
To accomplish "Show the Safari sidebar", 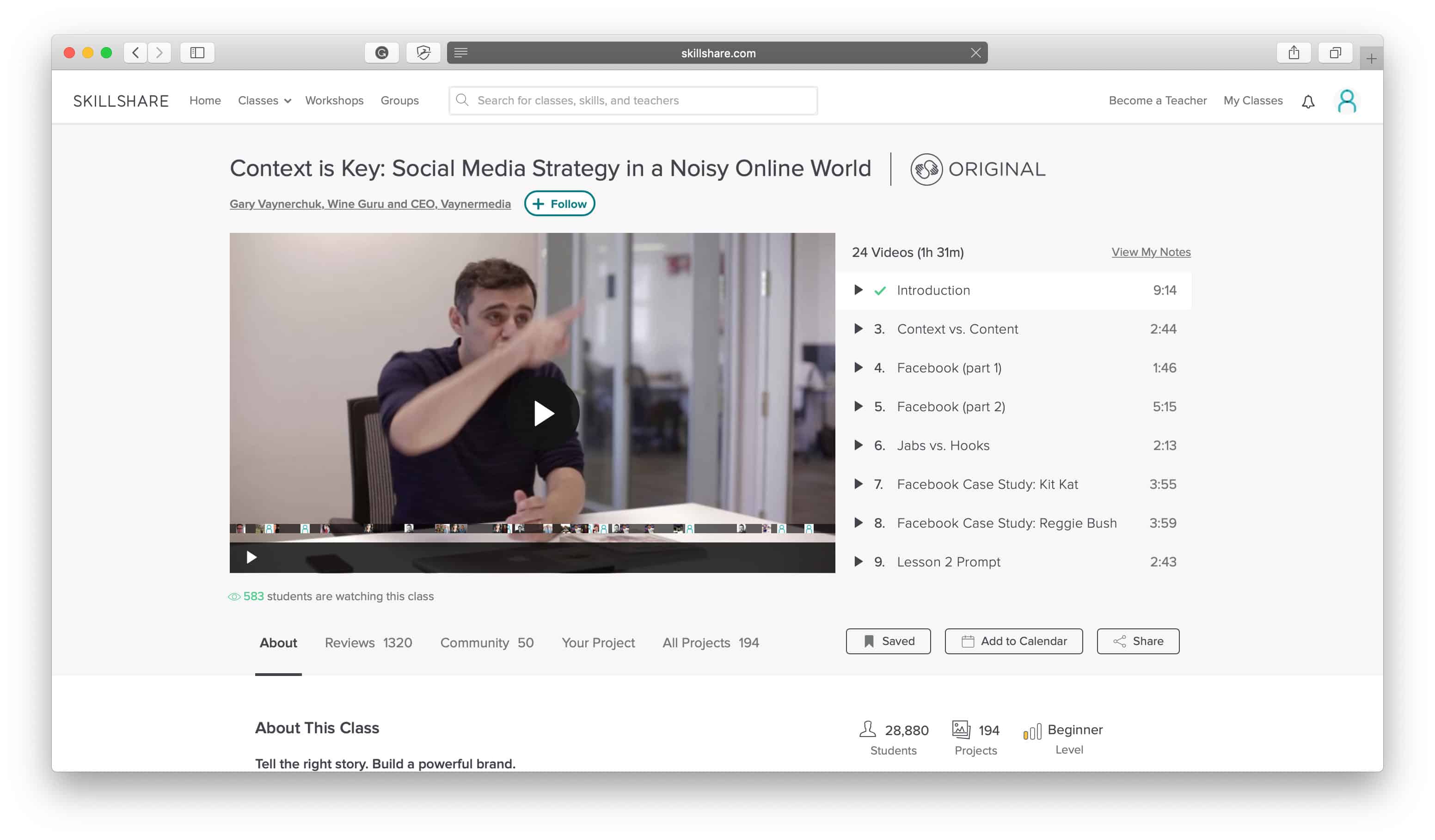I will tap(197, 53).
